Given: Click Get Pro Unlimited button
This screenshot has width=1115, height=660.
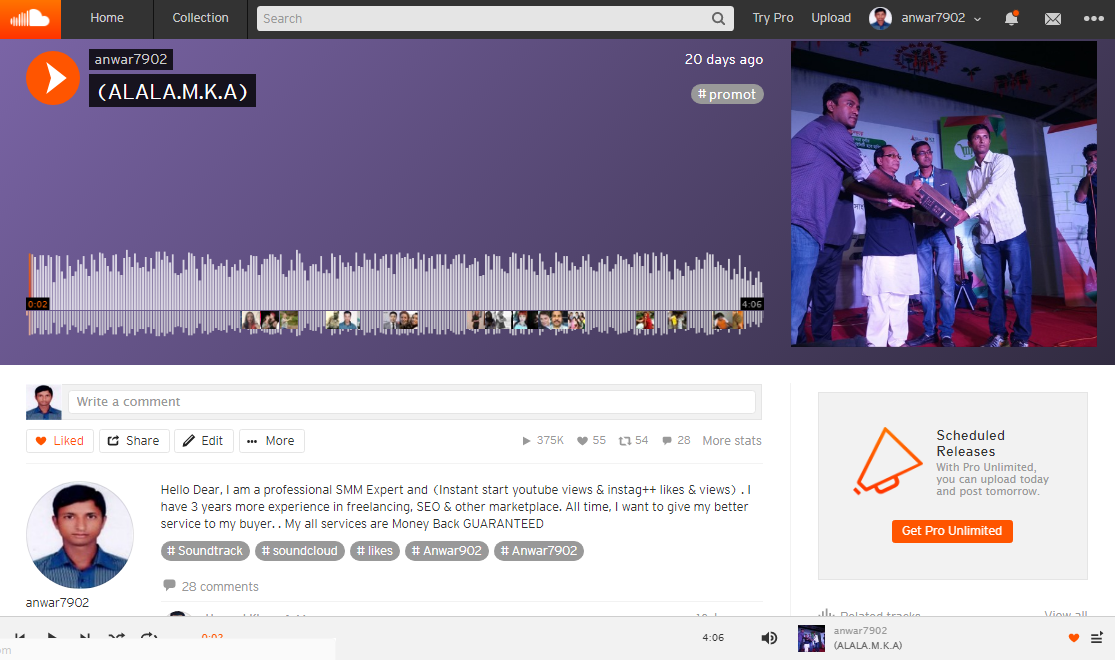Looking at the screenshot, I should point(951,531).
